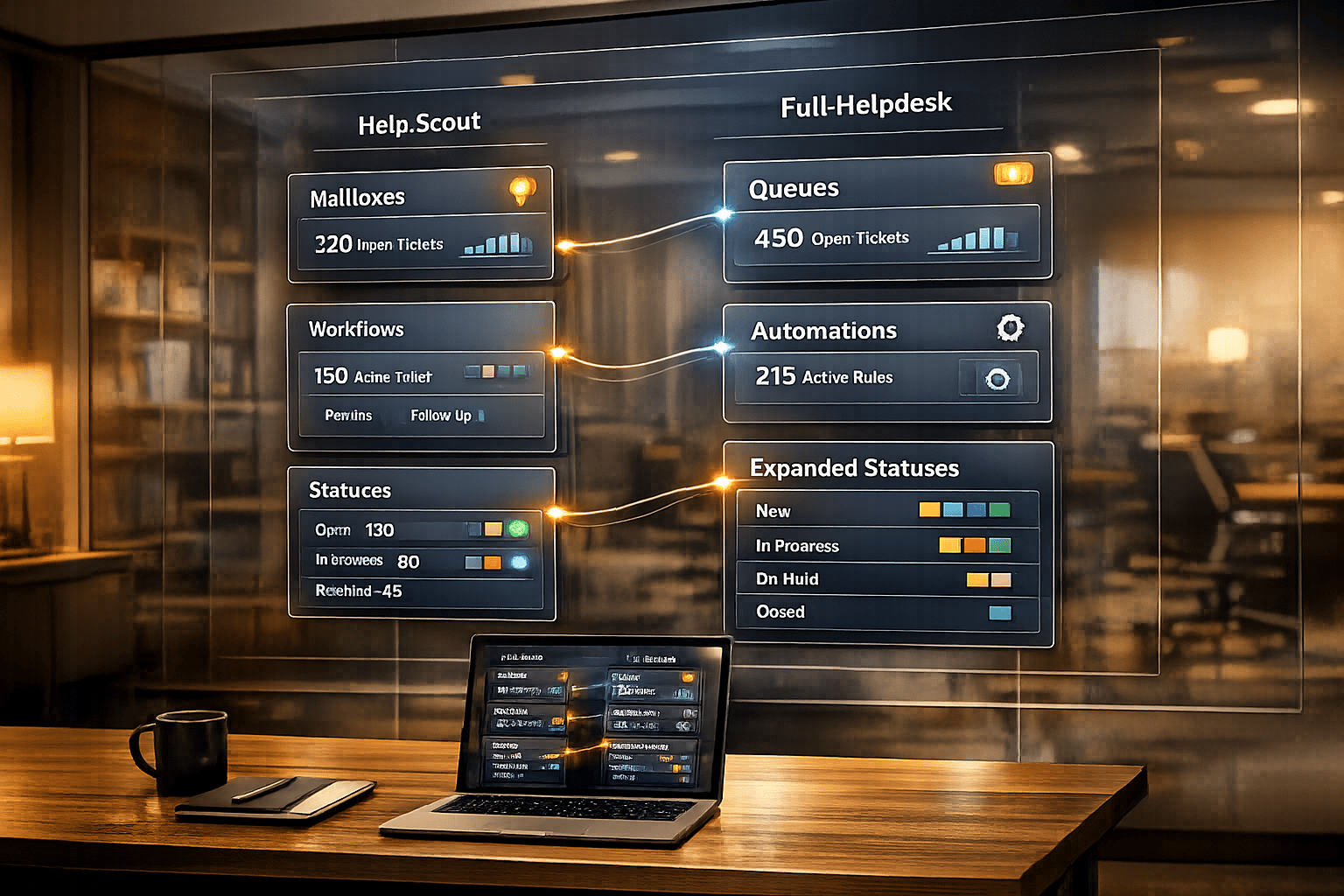Click the bar chart icon next to 320 tickets

click(x=497, y=243)
